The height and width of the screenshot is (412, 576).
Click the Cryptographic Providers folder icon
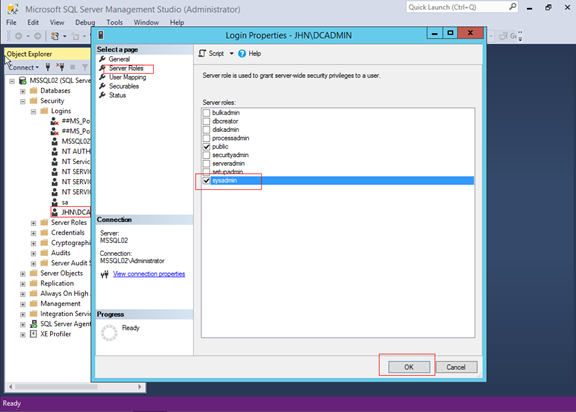pos(44,243)
